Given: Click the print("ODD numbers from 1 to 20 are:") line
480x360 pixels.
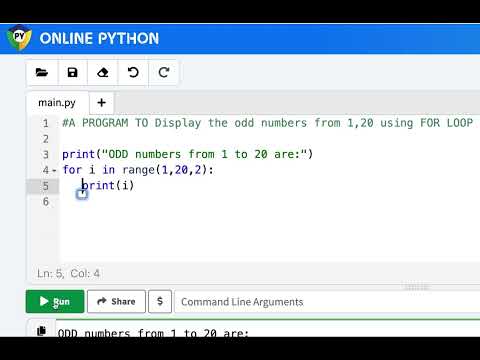Looking at the screenshot, I should coord(188,154).
